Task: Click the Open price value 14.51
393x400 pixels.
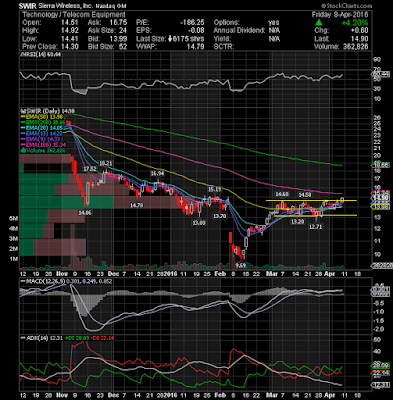Action: [71, 22]
